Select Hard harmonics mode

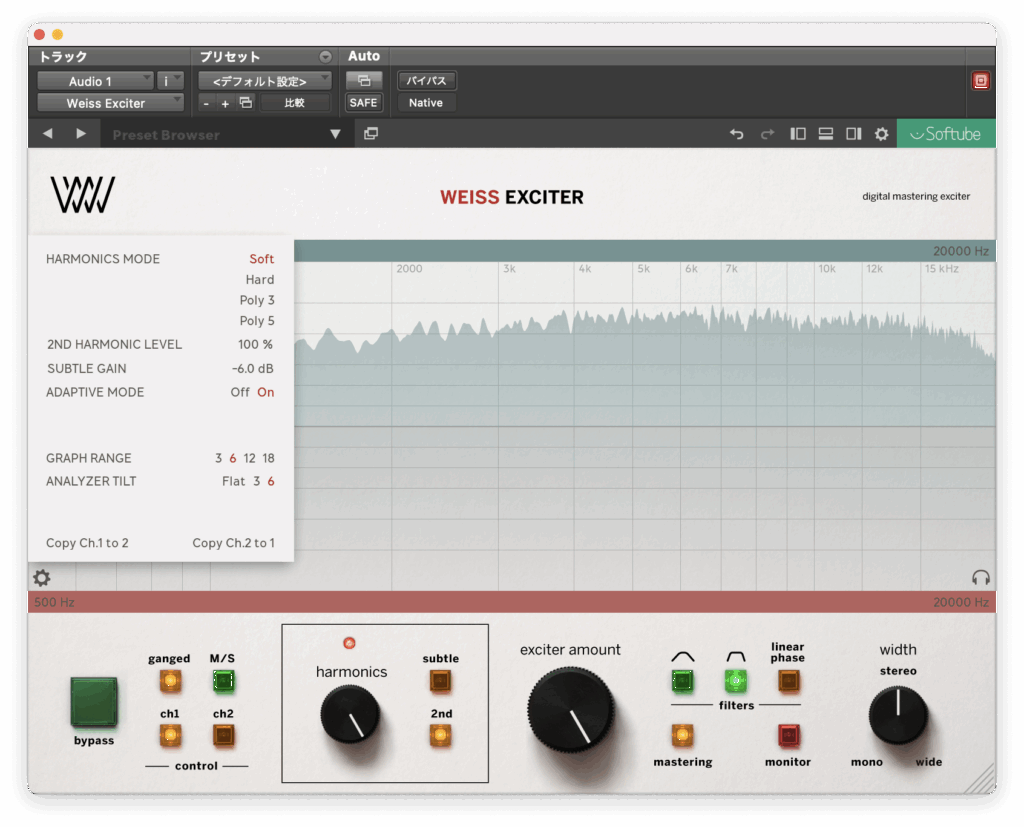click(x=259, y=280)
